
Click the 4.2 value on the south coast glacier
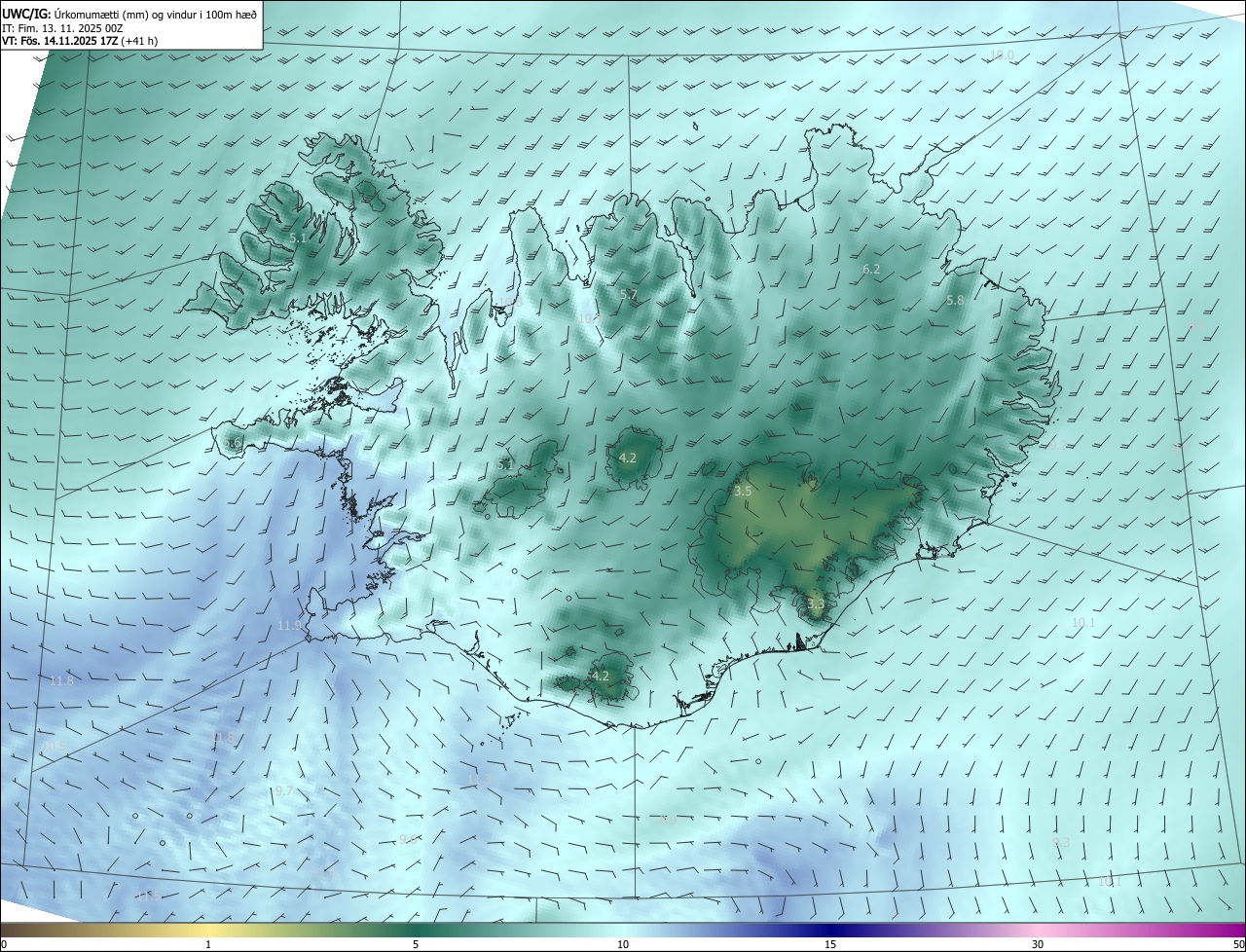click(x=601, y=676)
